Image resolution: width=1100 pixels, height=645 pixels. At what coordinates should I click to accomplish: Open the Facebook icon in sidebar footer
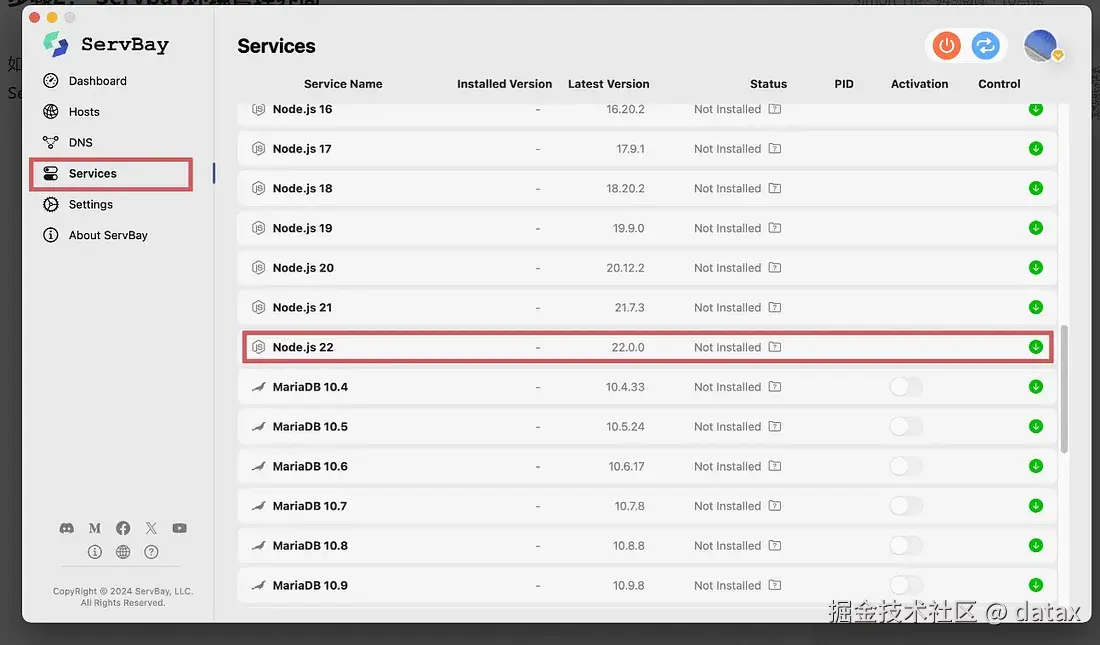click(x=123, y=528)
